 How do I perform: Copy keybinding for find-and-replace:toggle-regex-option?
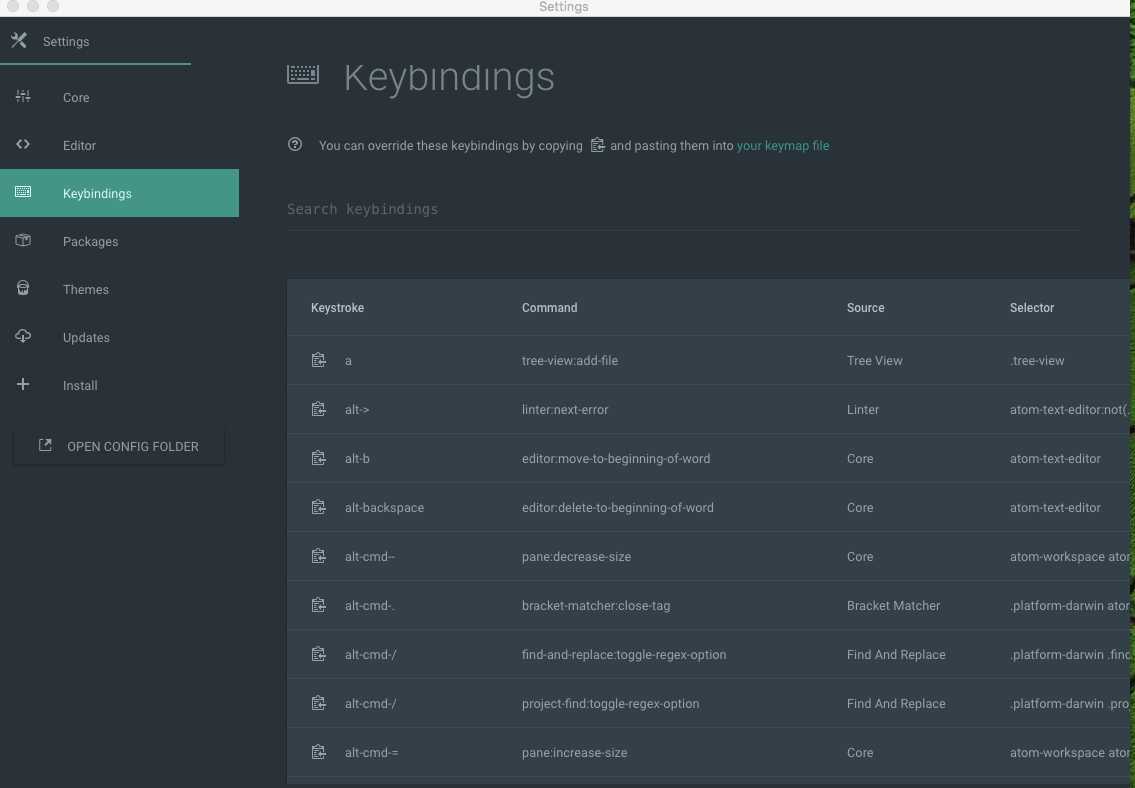click(x=318, y=654)
